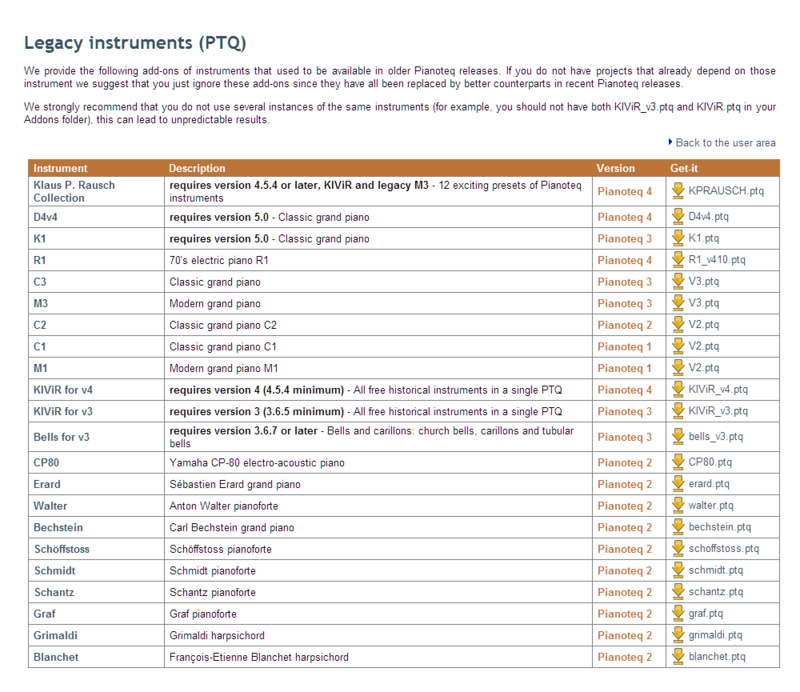800x692 pixels.
Task: Click download icon in the C1 row
Action: (678, 346)
